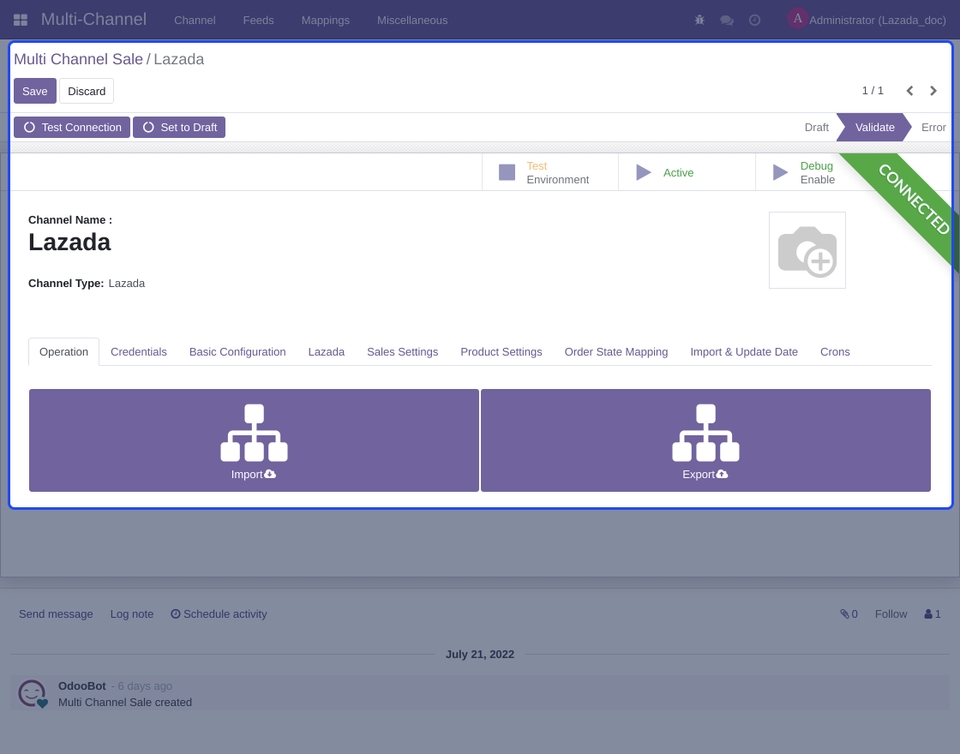Screen dimensions: 960x754
Task: Click the large Import button panel
Action: [x=254, y=440]
